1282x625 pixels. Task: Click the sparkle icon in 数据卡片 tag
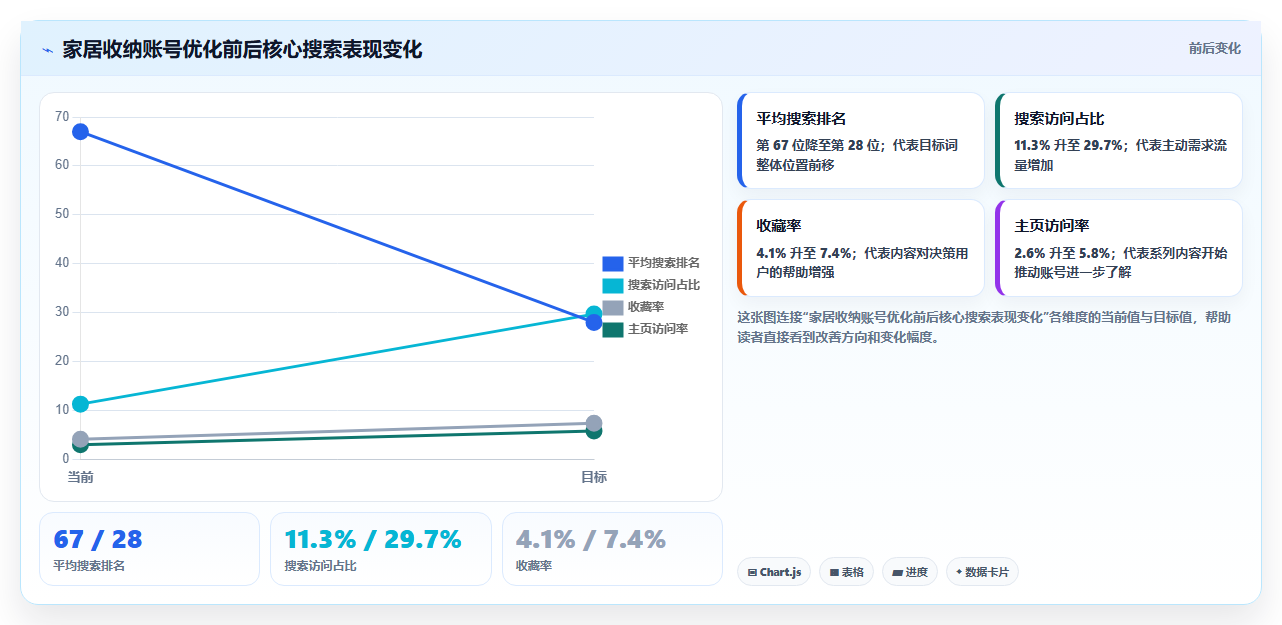pyautogui.click(x=959, y=572)
